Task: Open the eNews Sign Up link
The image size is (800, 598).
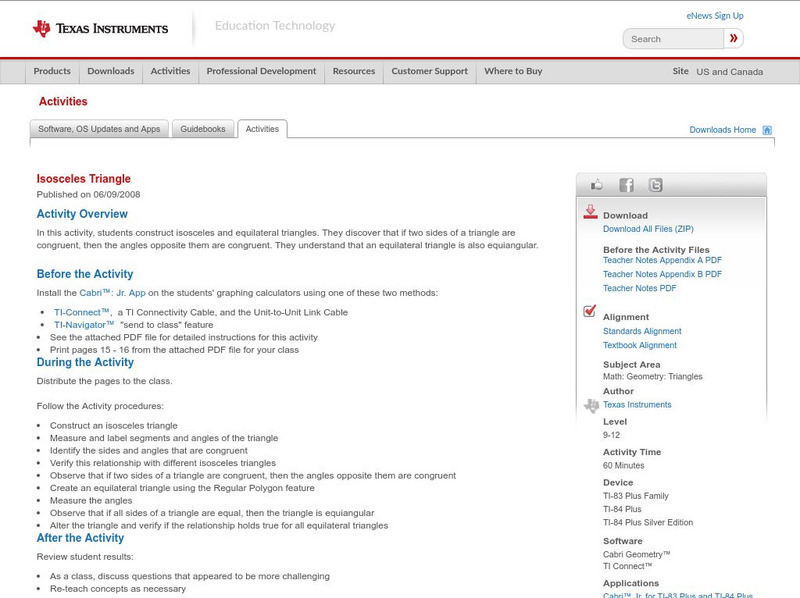Action: coord(715,16)
